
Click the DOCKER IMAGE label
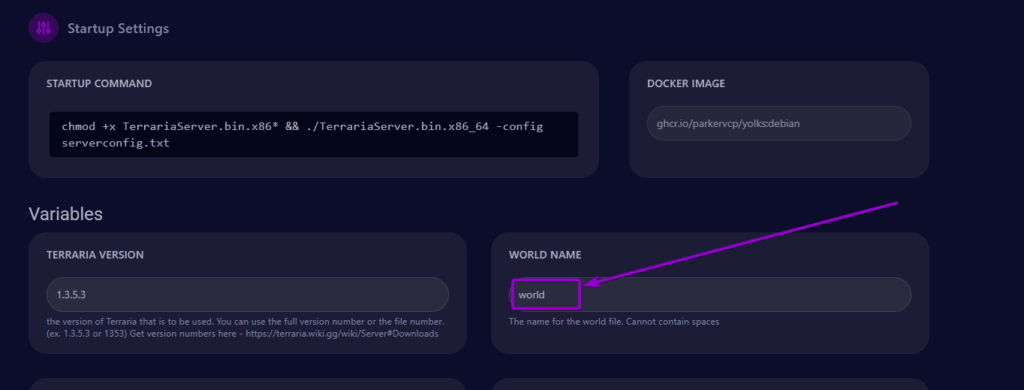(686, 84)
